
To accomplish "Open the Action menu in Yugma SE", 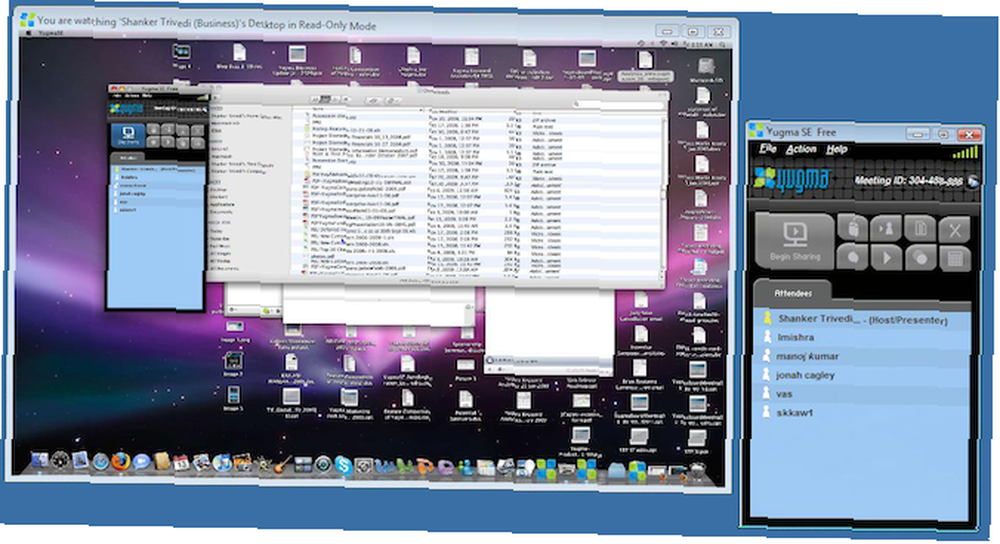I will pos(801,149).
